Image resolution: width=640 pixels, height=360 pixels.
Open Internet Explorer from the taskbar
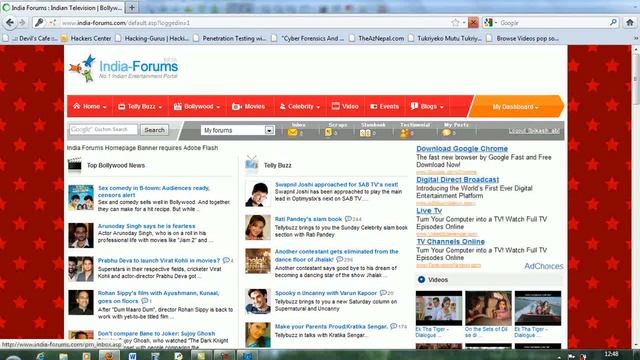click(x=40, y=356)
